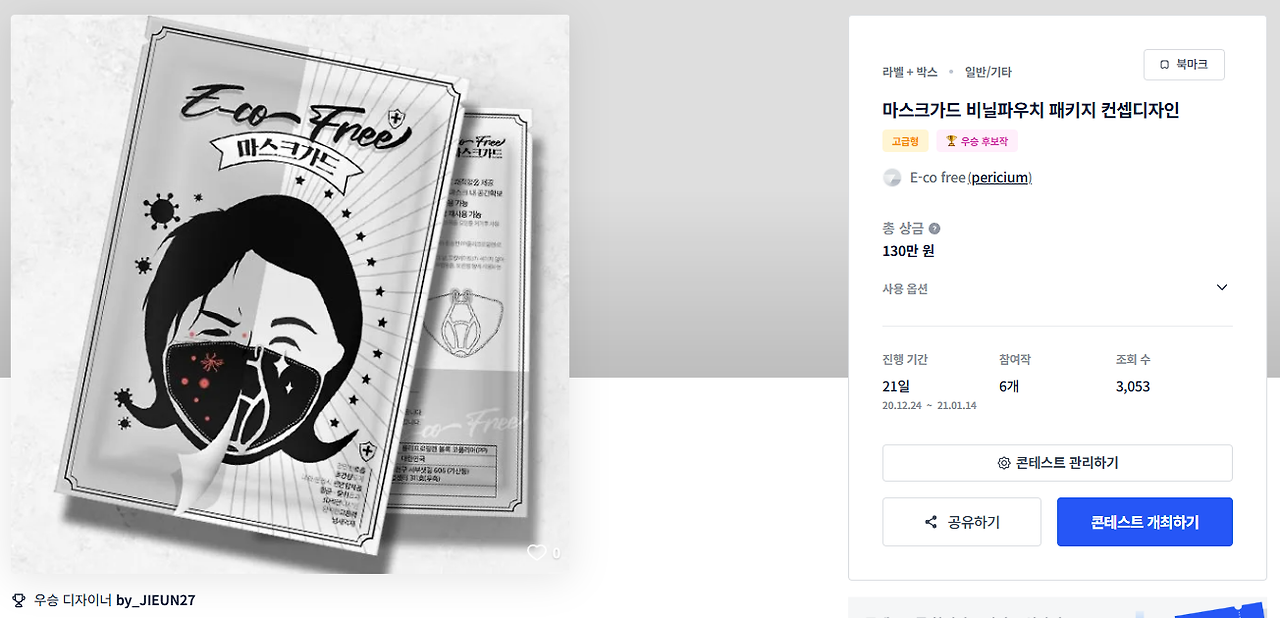Click the gear icon in 콘테스트 관리하기
Image resolution: width=1280 pixels, height=618 pixels.
(1004, 463)
